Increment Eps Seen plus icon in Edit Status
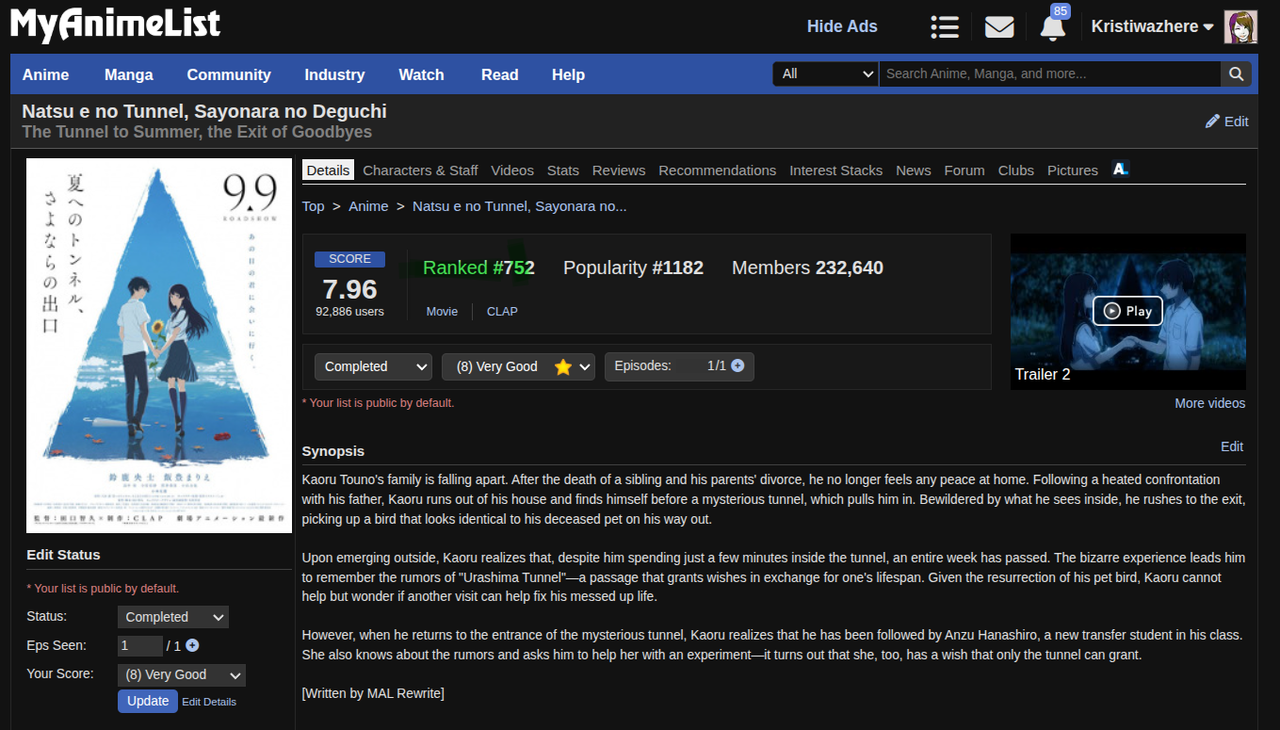Viewport: 1280px width, 730px height. click(x=192, y=646)
